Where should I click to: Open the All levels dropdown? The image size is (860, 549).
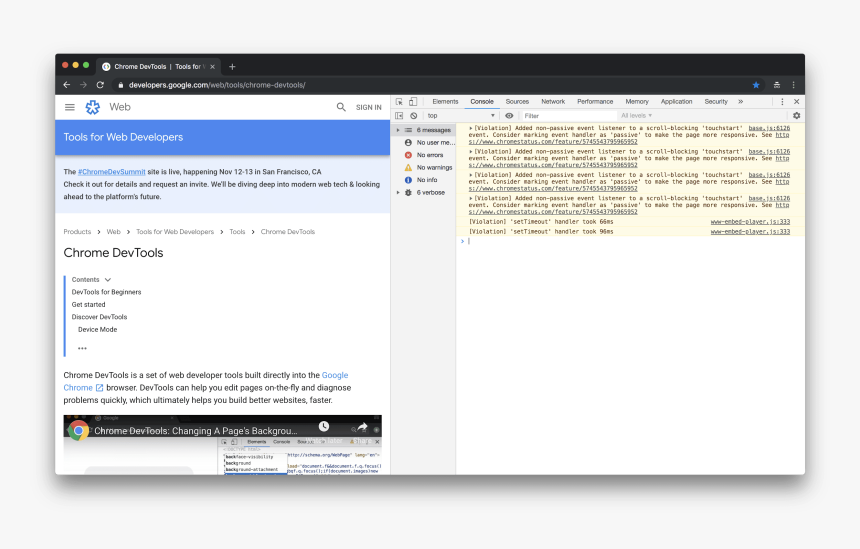[636, 116]
